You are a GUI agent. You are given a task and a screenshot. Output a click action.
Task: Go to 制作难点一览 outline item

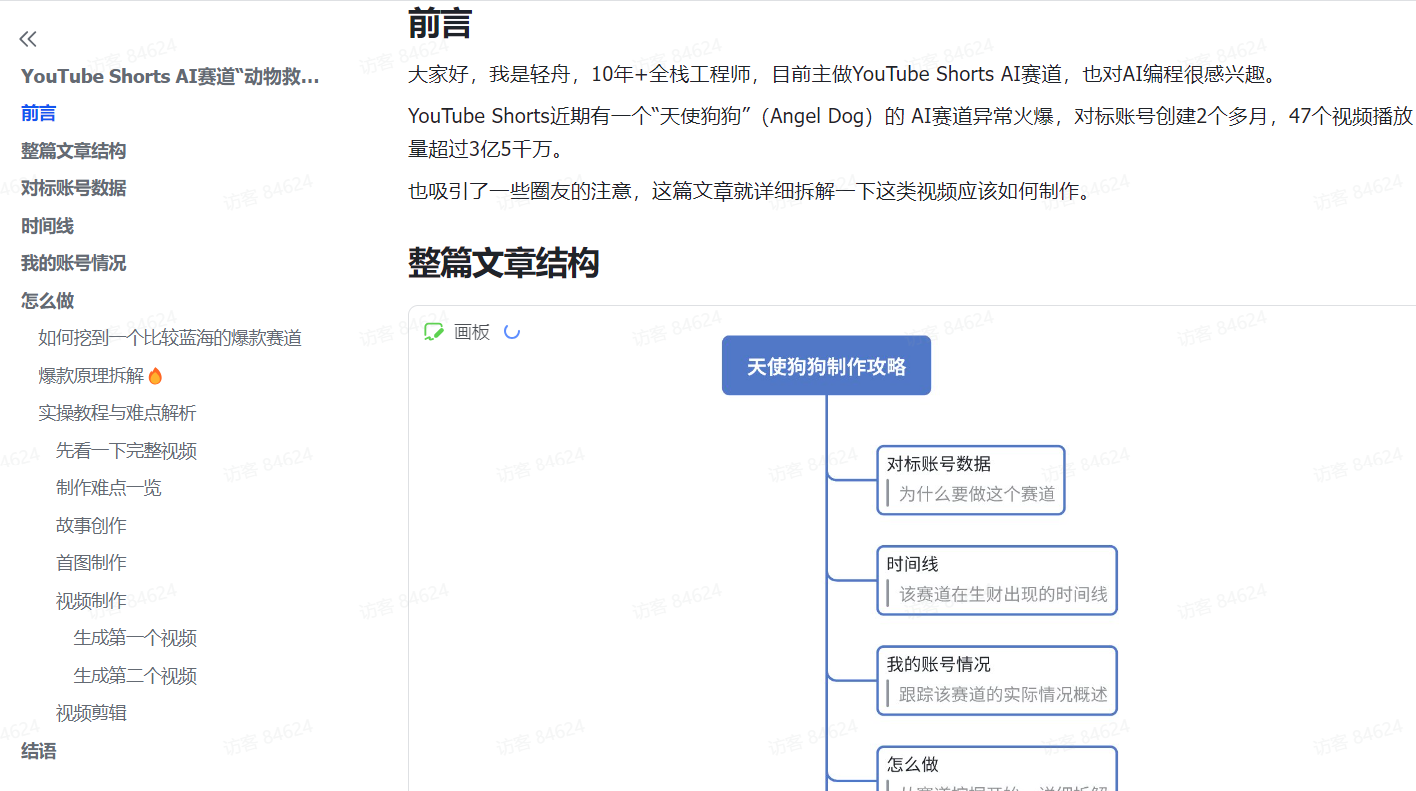[x=108, y=488]
